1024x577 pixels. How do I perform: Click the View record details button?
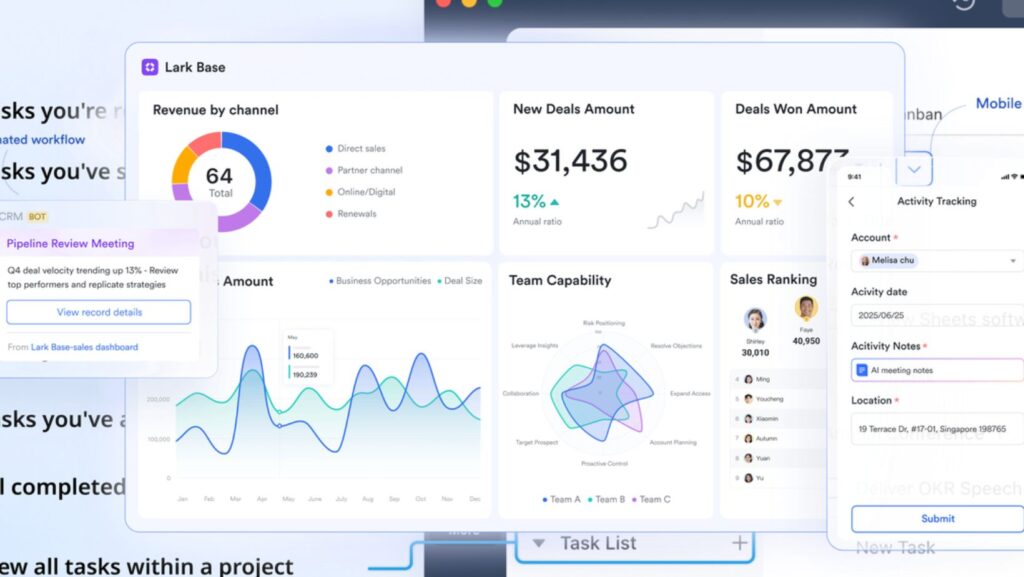[x=99, y=312]
